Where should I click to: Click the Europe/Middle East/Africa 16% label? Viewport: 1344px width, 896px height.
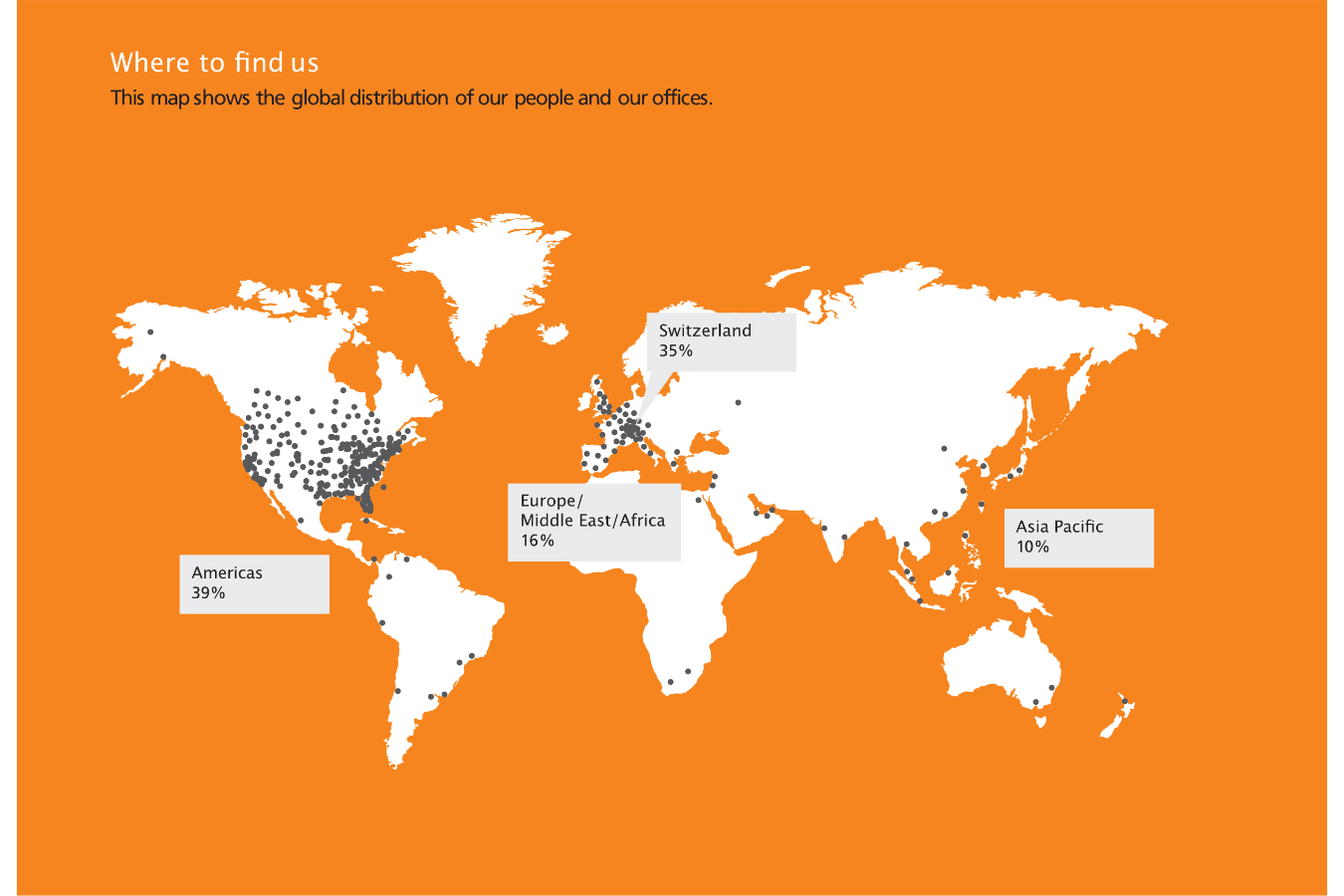pyautogui.click(x=593, y=522)
